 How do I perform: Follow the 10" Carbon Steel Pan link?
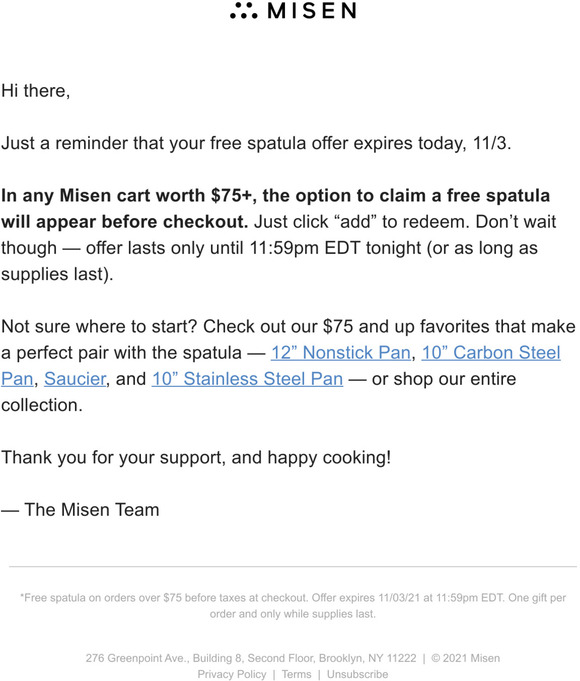[x=491, y=353]
